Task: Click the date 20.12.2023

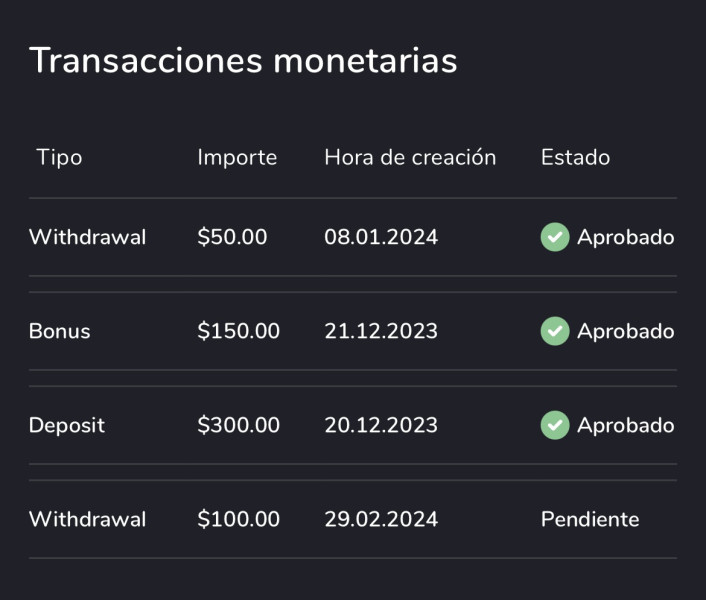Action: pyautogui.click(x=381, y=425)
